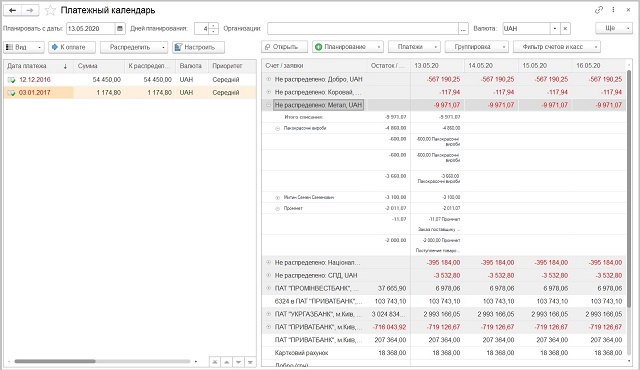Collapse the Проммет group
Viewport: 640px width, 370px height.
(x=278, y=208)
